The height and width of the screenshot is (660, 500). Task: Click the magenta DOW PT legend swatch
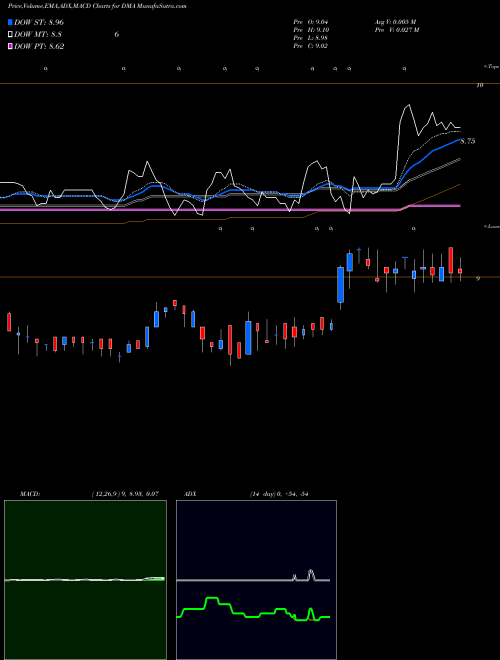[x=10, y=46]
